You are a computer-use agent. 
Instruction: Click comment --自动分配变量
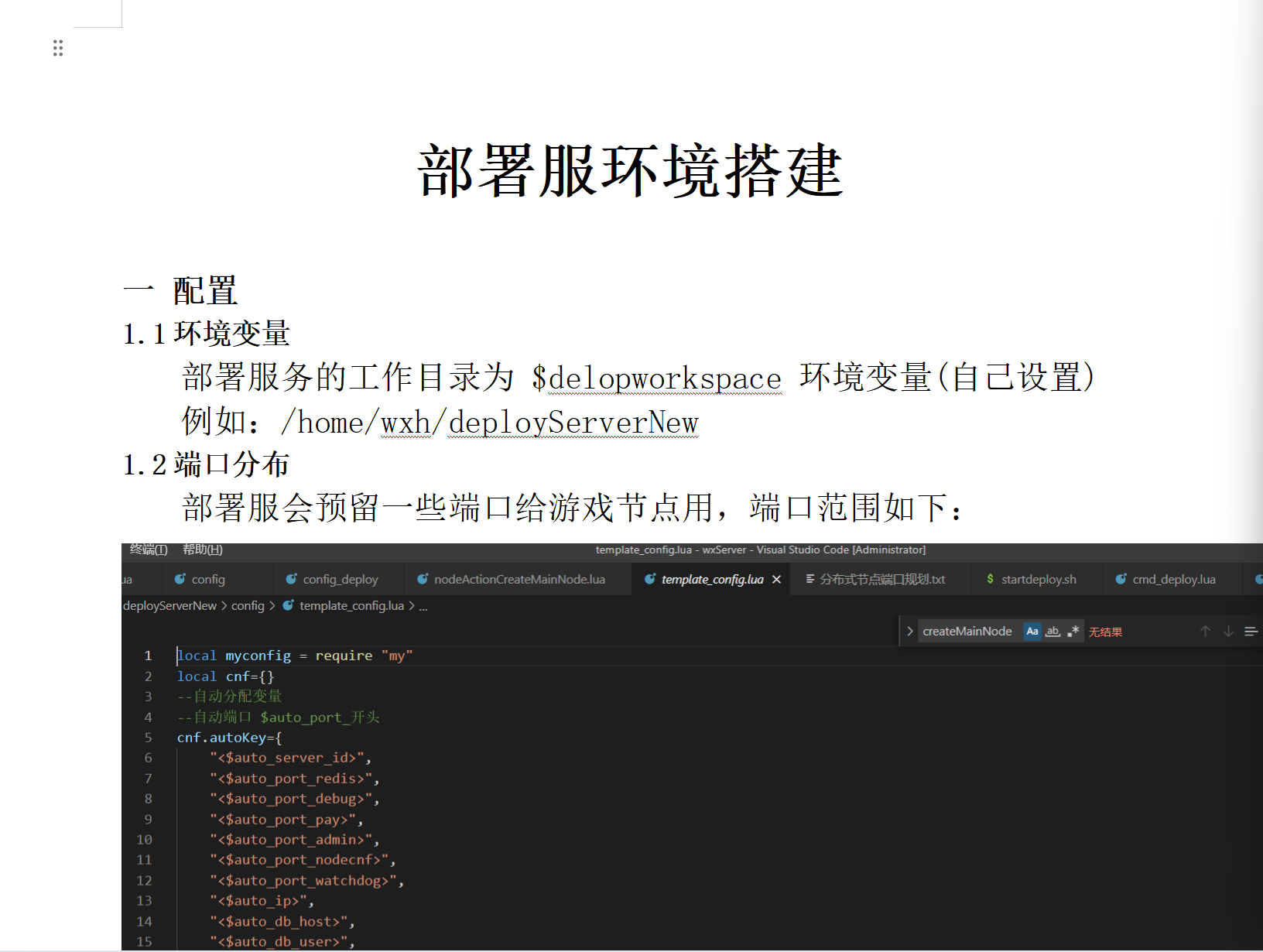[x=230, y=697]
